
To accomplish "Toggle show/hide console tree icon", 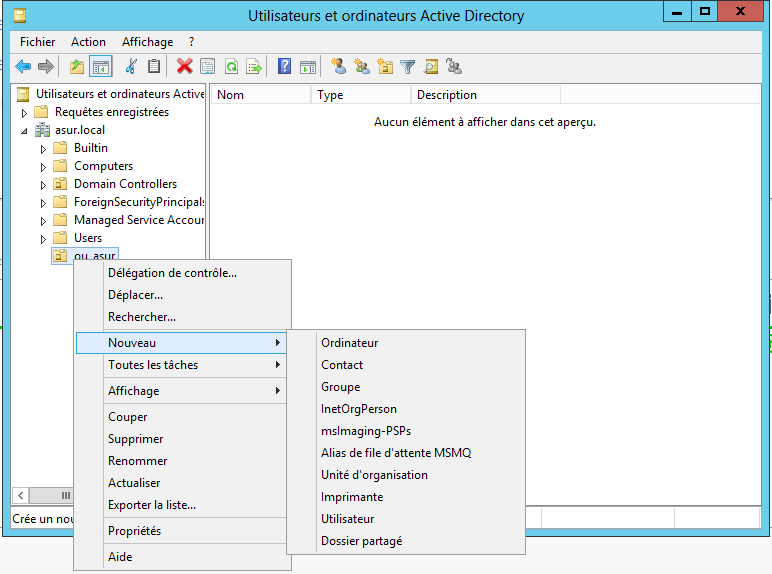I will point(101,66).
